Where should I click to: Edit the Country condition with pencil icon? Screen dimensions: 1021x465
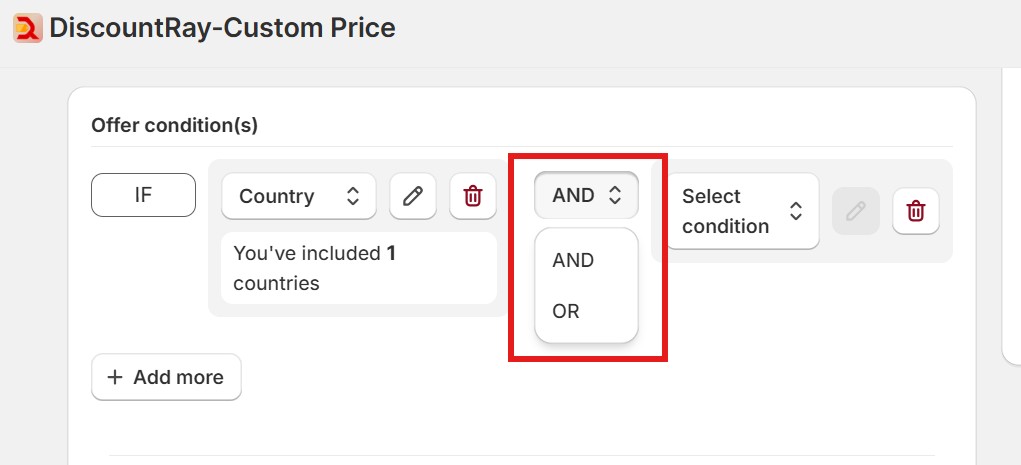(x=413, y=196)
